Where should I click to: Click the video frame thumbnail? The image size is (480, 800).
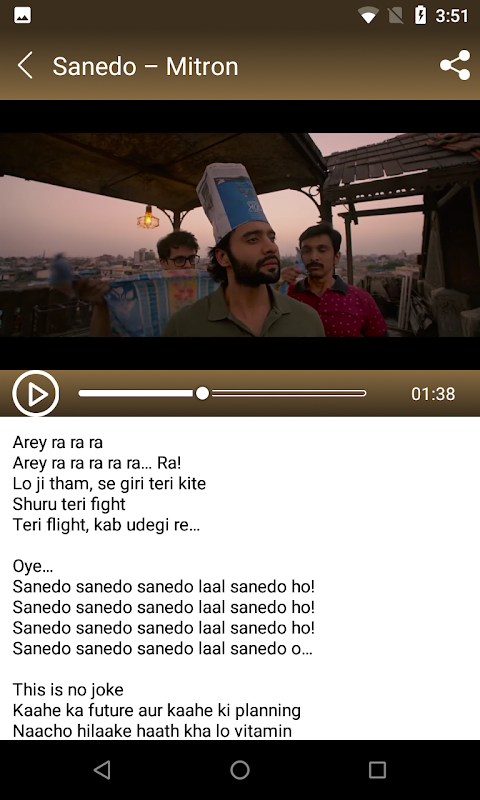point(240,235)
